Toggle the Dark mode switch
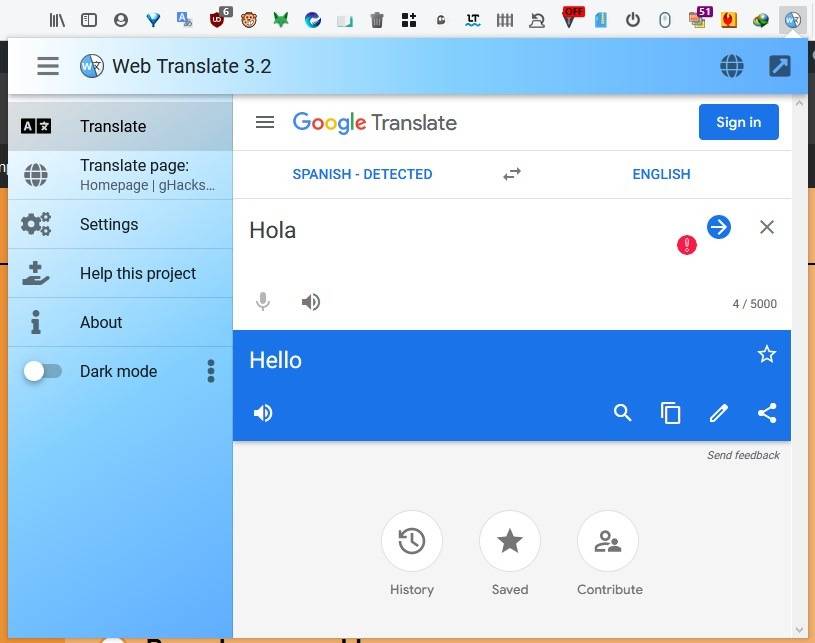This screenshot has height=643, width=815. click(43, 371)
